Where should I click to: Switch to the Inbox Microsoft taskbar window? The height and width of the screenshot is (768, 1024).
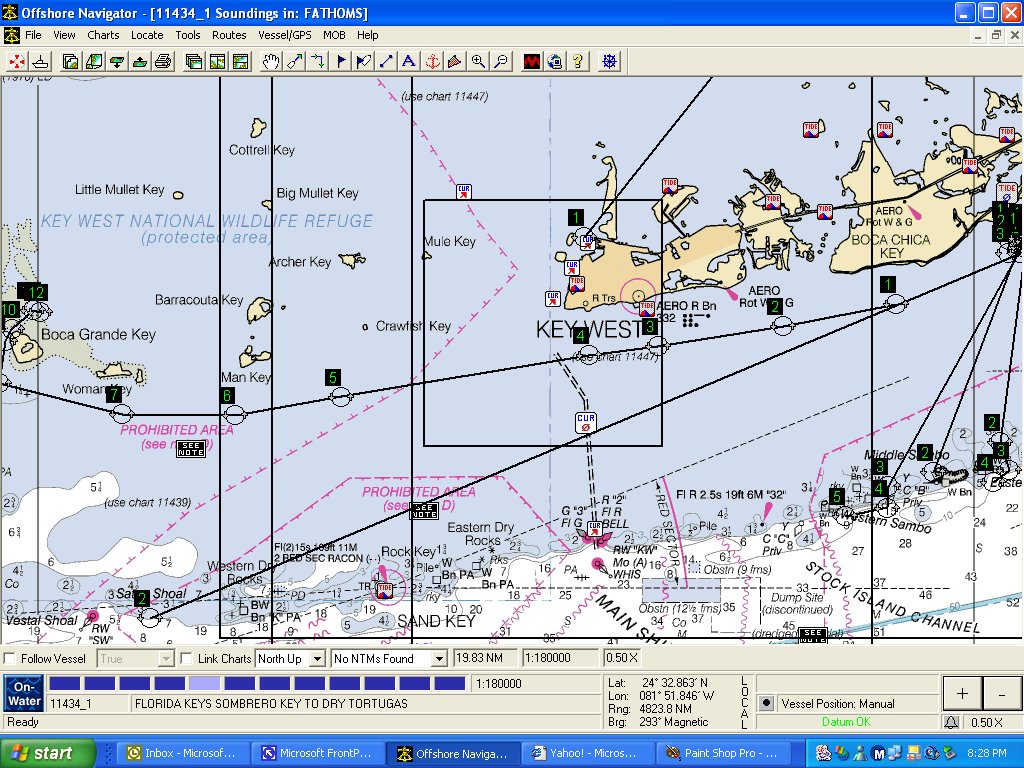pyautogui.click(x=182, y=753)
